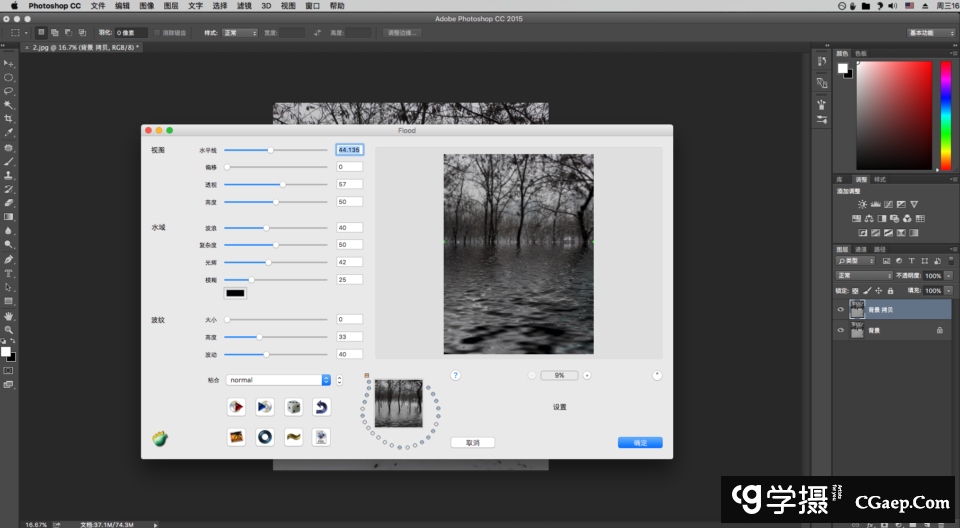This screenshot has height=528, width=960.
Task: Click the Brightness/Contrast sun adjustment icon
Action: click(x=862, y=204)
